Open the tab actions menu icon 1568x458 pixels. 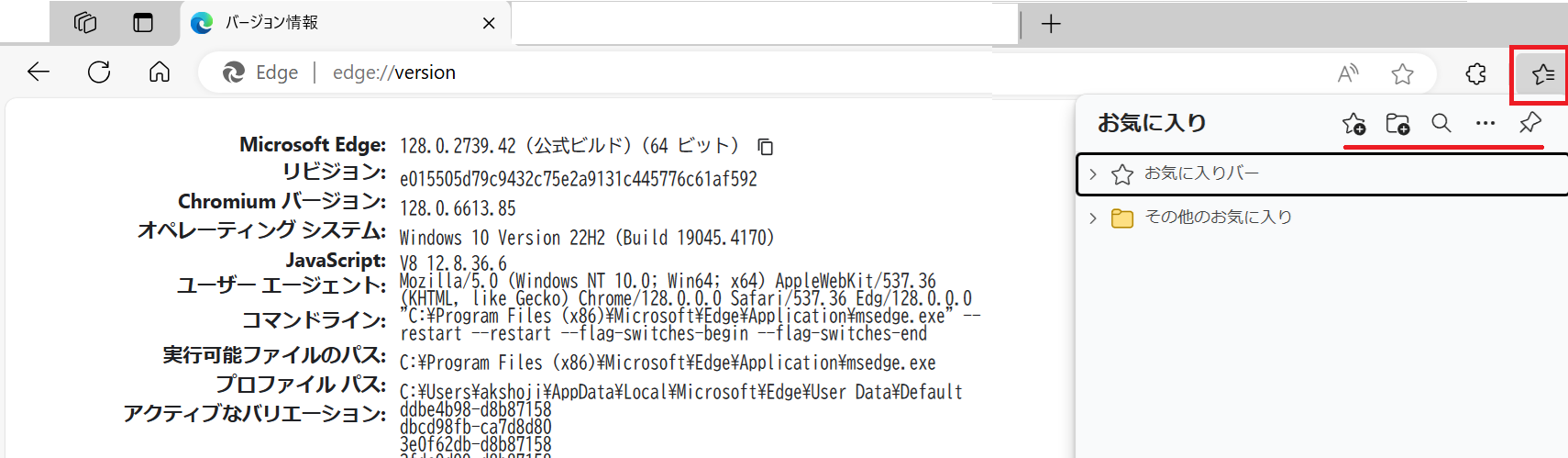(x=143, y=23)
